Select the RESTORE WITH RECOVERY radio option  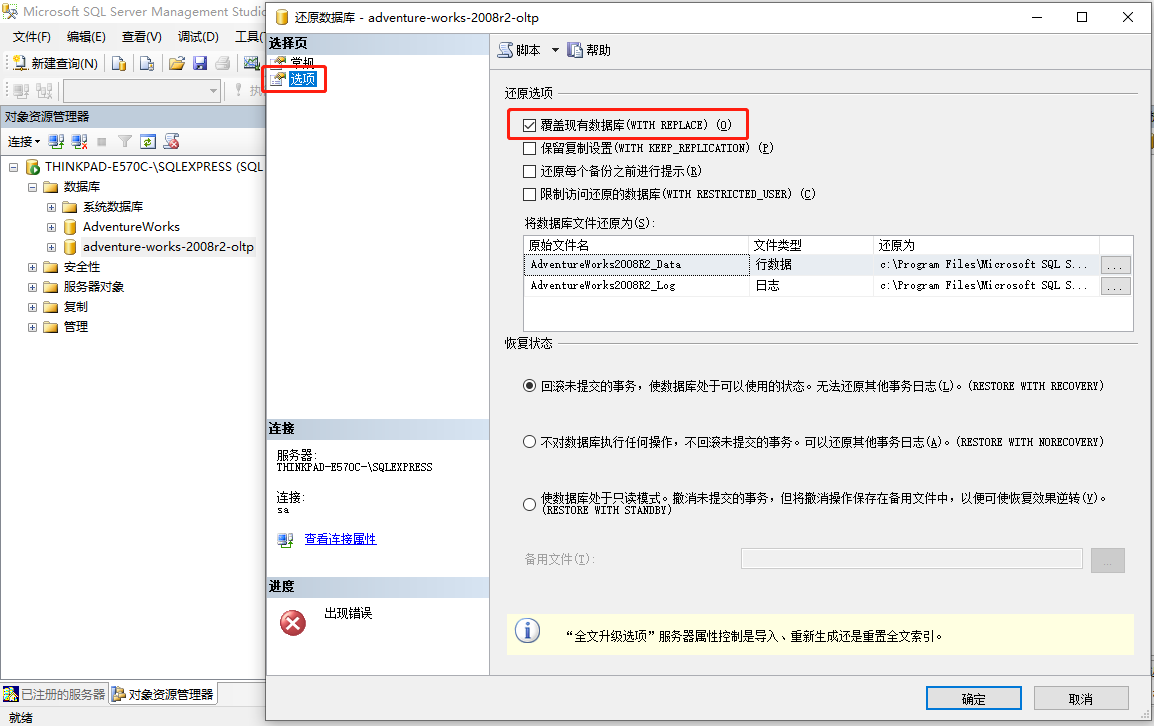coord(529,386)
